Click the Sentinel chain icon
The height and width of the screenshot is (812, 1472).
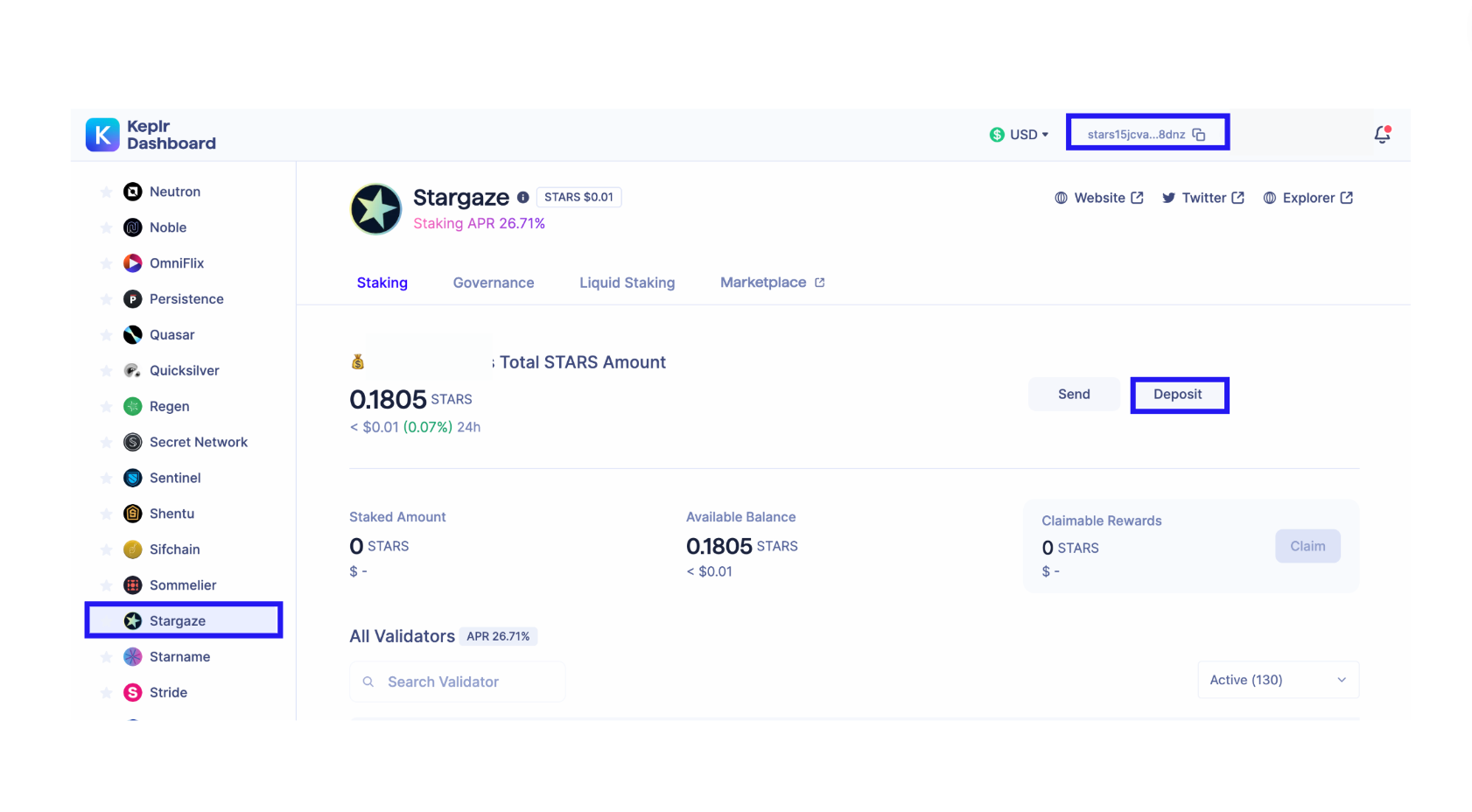pyautogui.click(x=133, y=478)
